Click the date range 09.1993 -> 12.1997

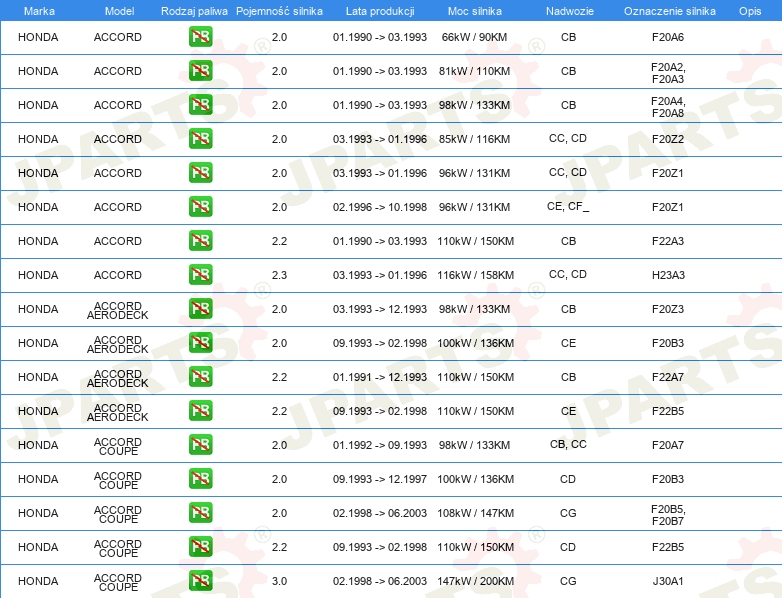click(x=380, y=479)
